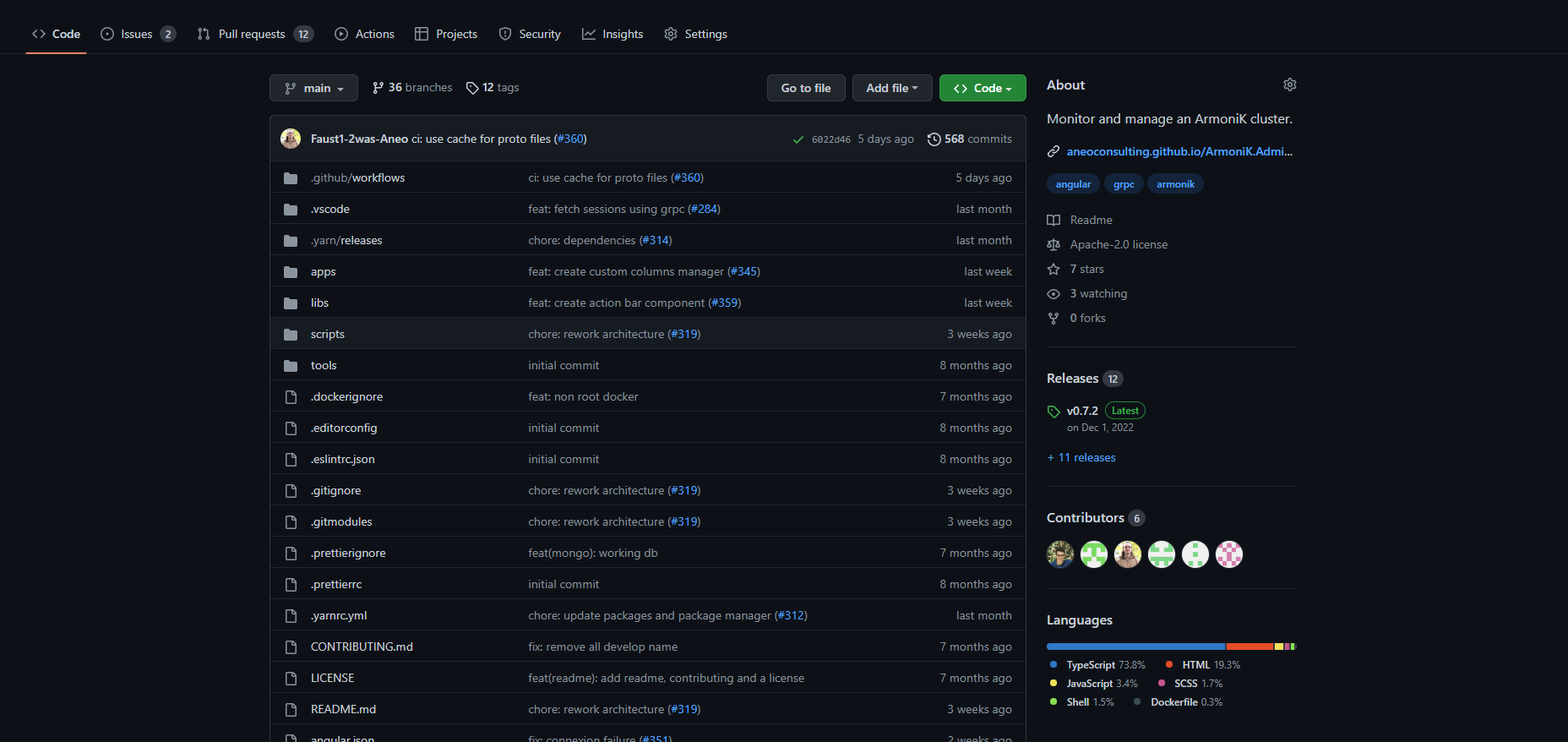Open the scripts folder
1568x742 pixels.
(x=327, y=335)
